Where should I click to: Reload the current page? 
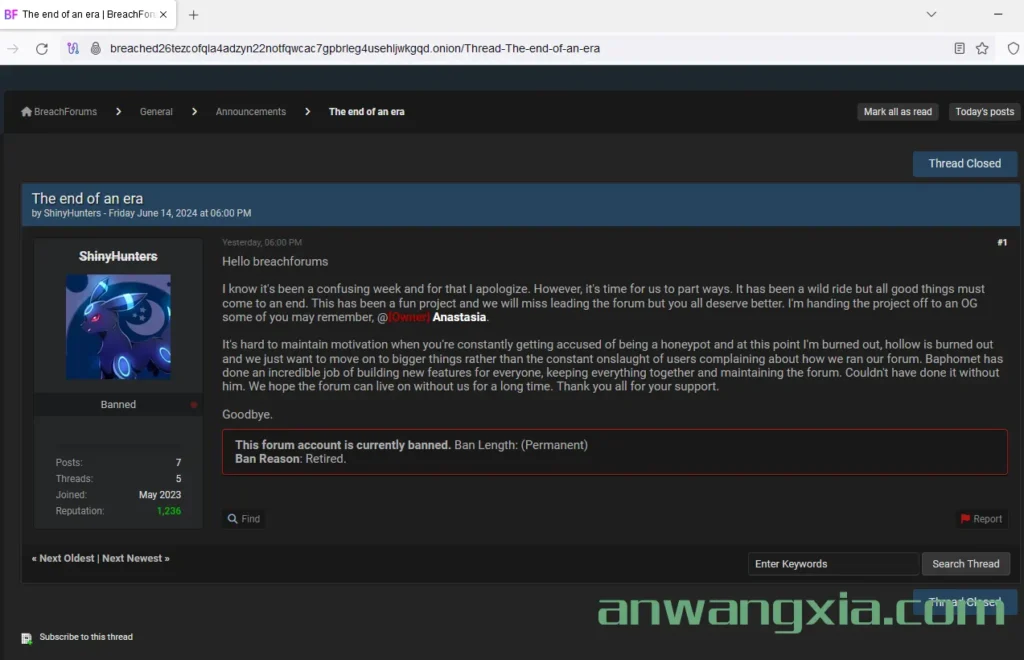42,48
